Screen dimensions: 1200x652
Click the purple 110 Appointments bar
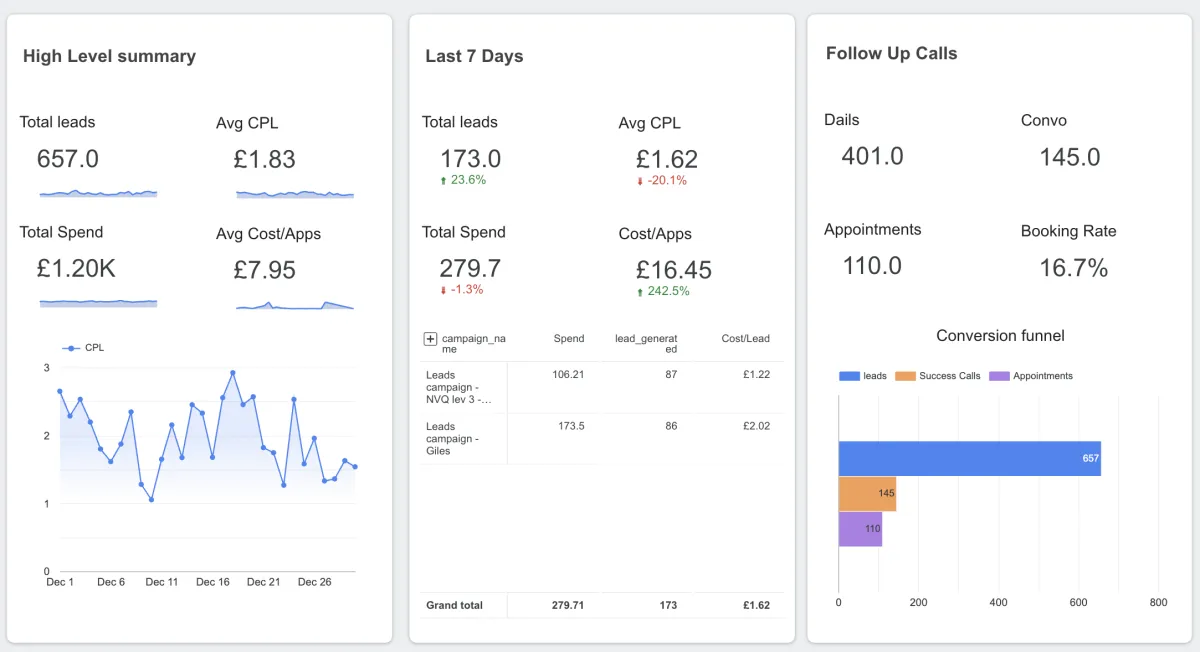click(860, 529)
